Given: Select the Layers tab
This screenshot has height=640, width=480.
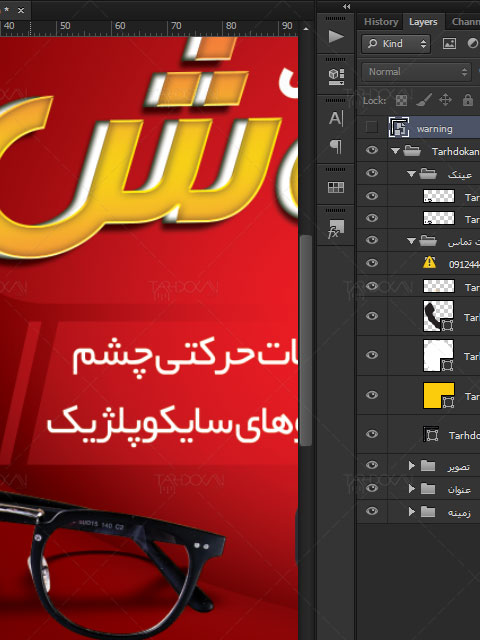Looking at the screenshot, I should (x=423, y=22).
